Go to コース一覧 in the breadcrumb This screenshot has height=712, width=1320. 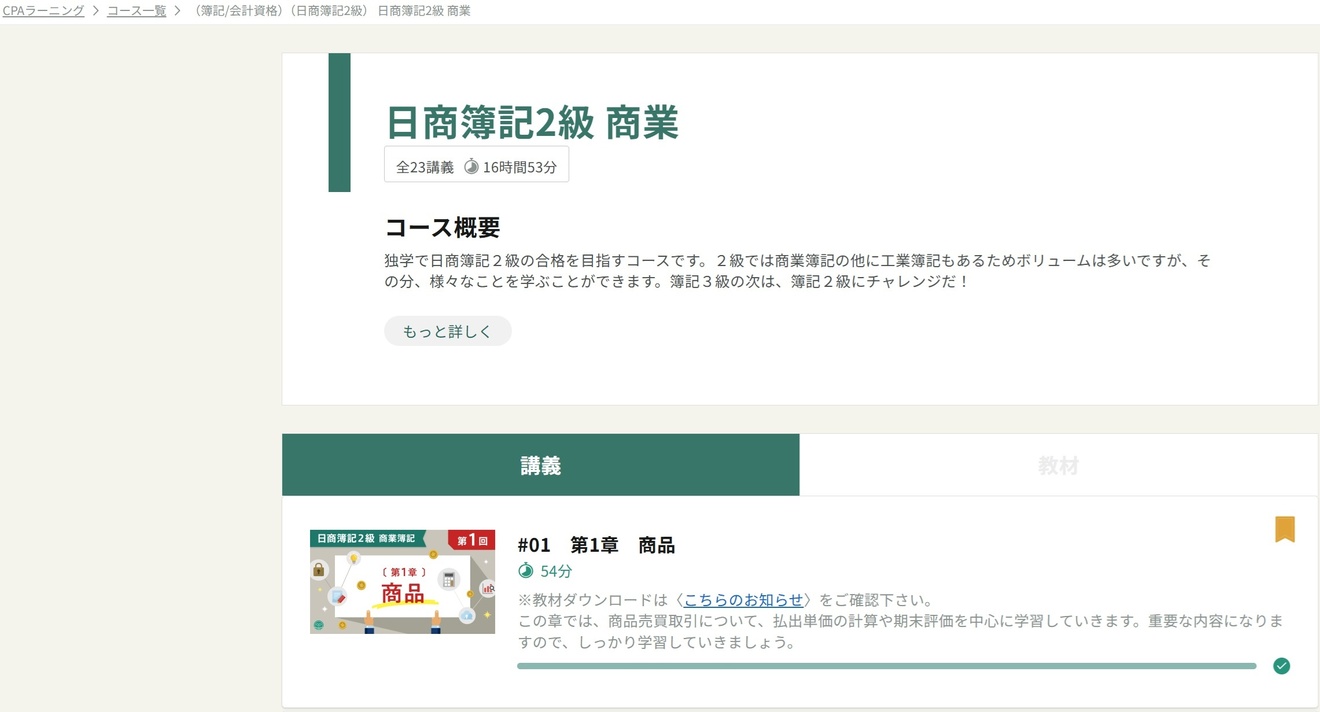click(x=137, y=11)
